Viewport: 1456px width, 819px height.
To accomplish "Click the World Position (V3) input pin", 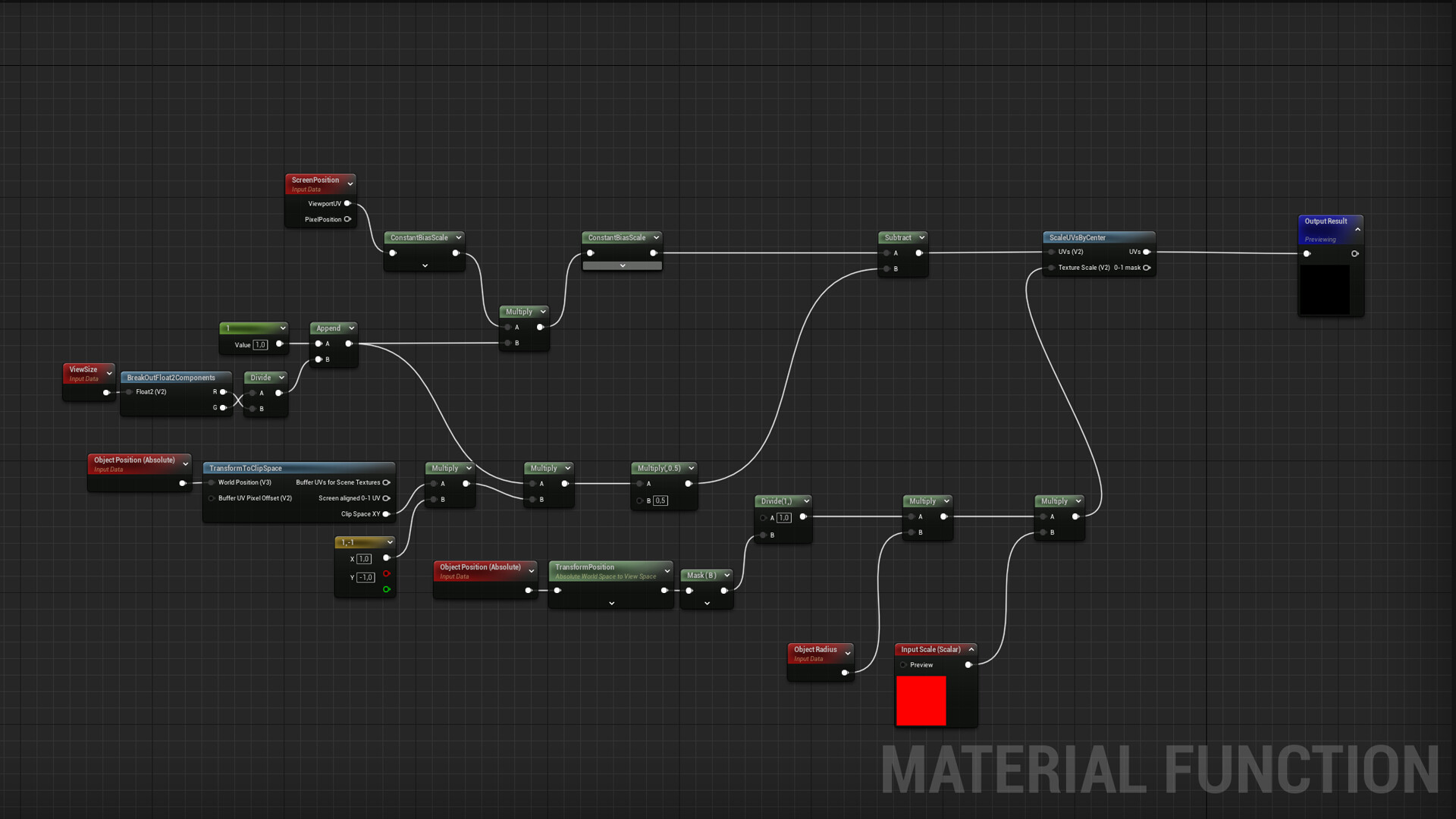I will (211, 482).
